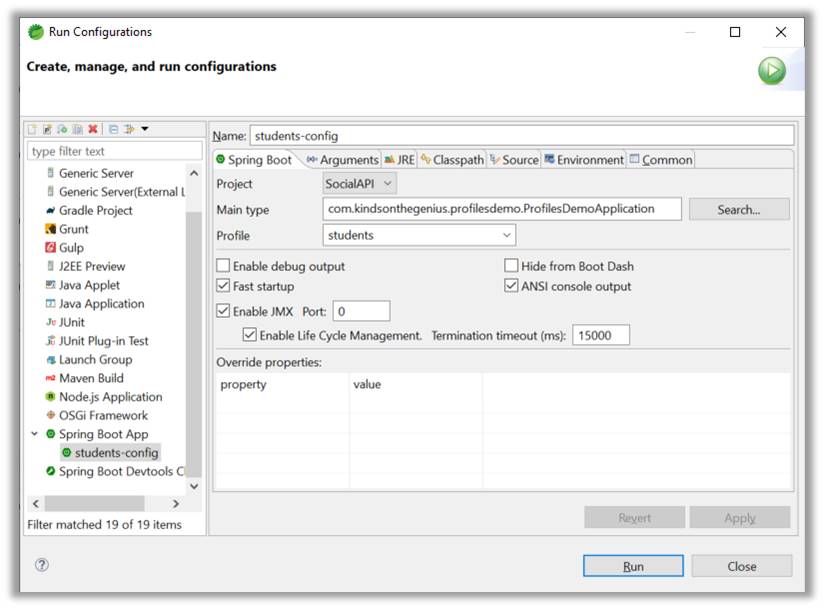The image size is (824, 609).
Task: Open the Project dropdown showing SocialAPI
Action: pyautogui.click(x=360, y=184)
